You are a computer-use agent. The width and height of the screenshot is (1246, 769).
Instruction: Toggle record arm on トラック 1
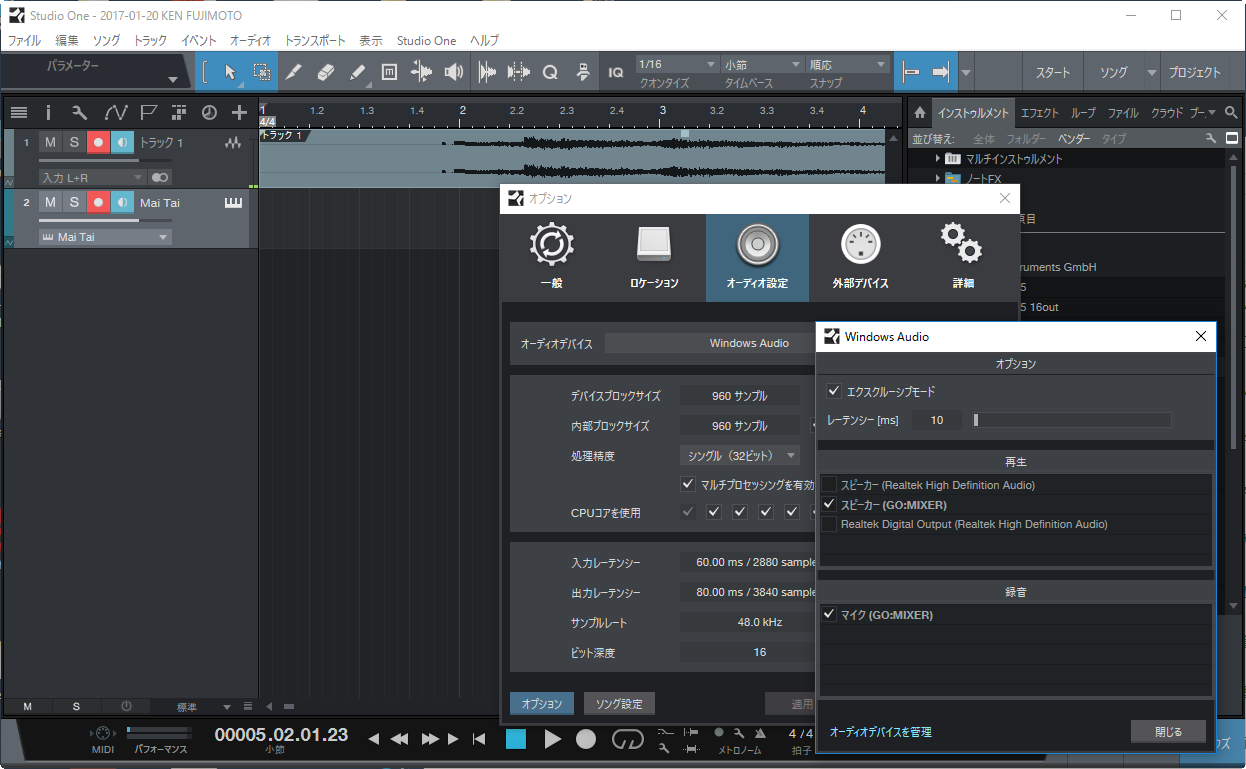(98, 143)
